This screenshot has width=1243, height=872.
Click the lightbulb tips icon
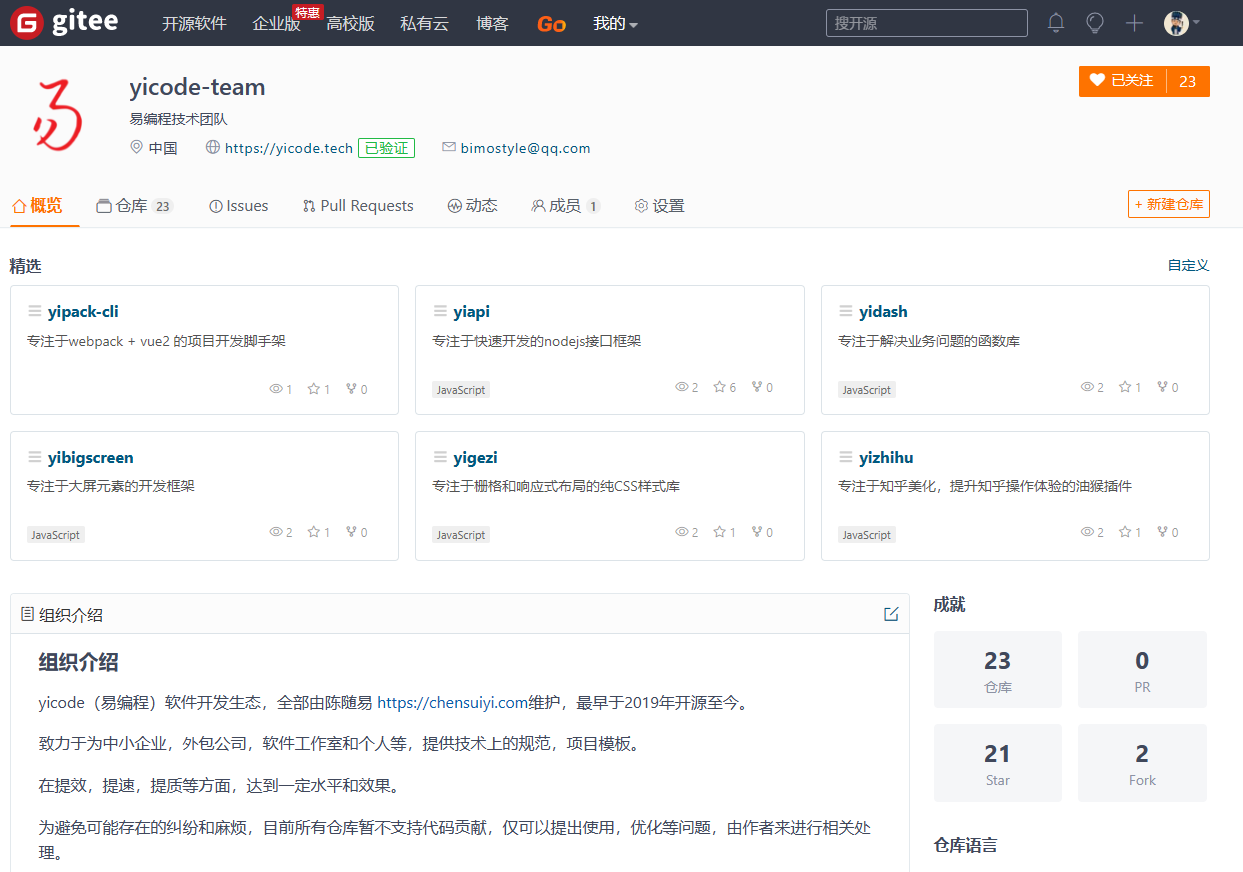pos(1095,23)
